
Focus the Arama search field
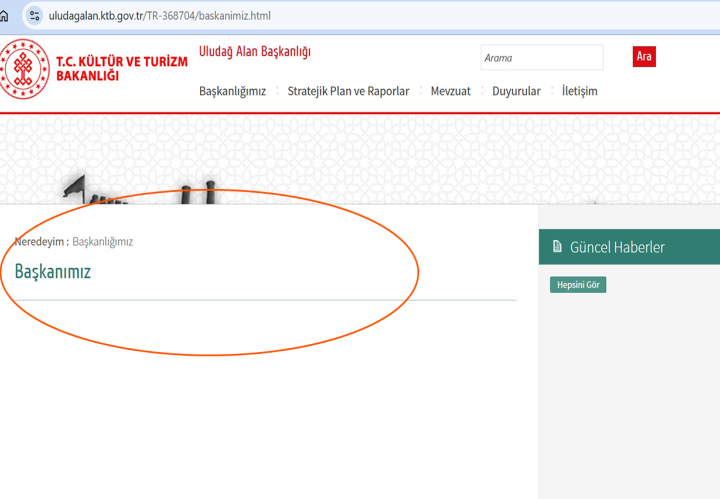click(541, 58)
